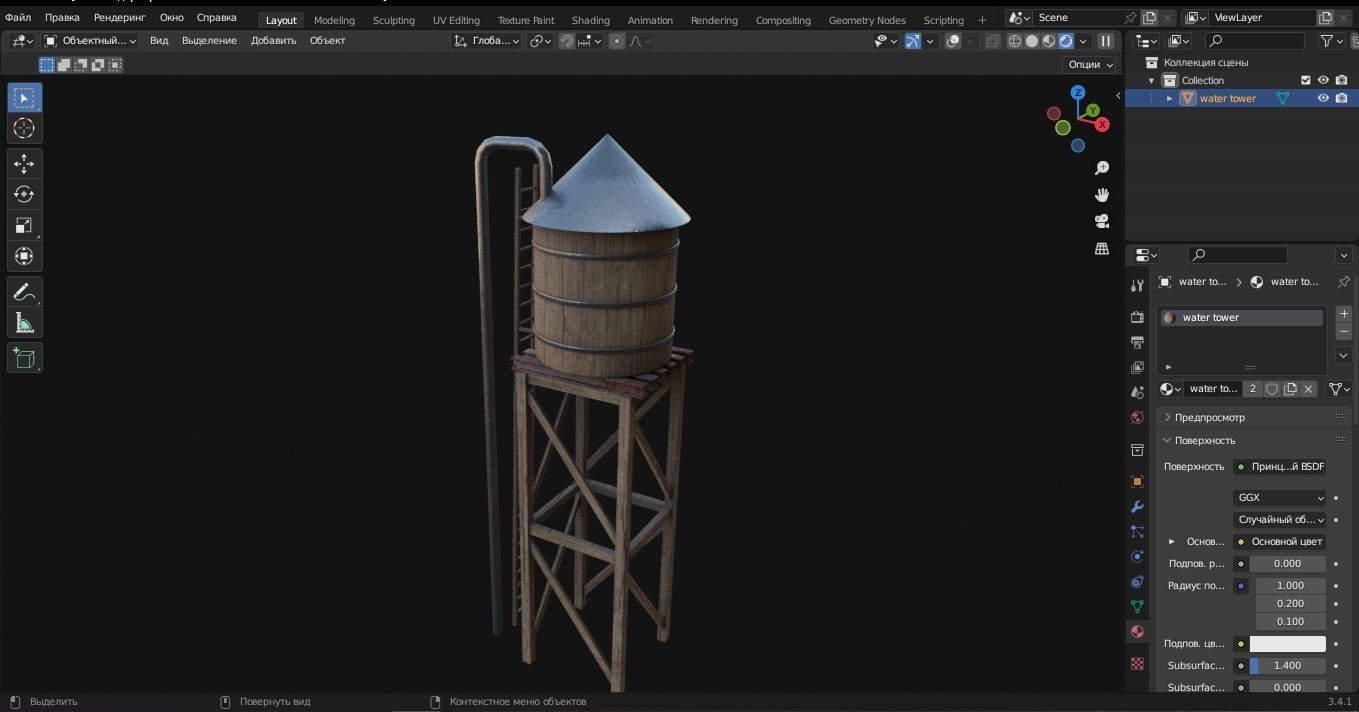Hide Collection in viewport via eye icon

point(1323,80)
